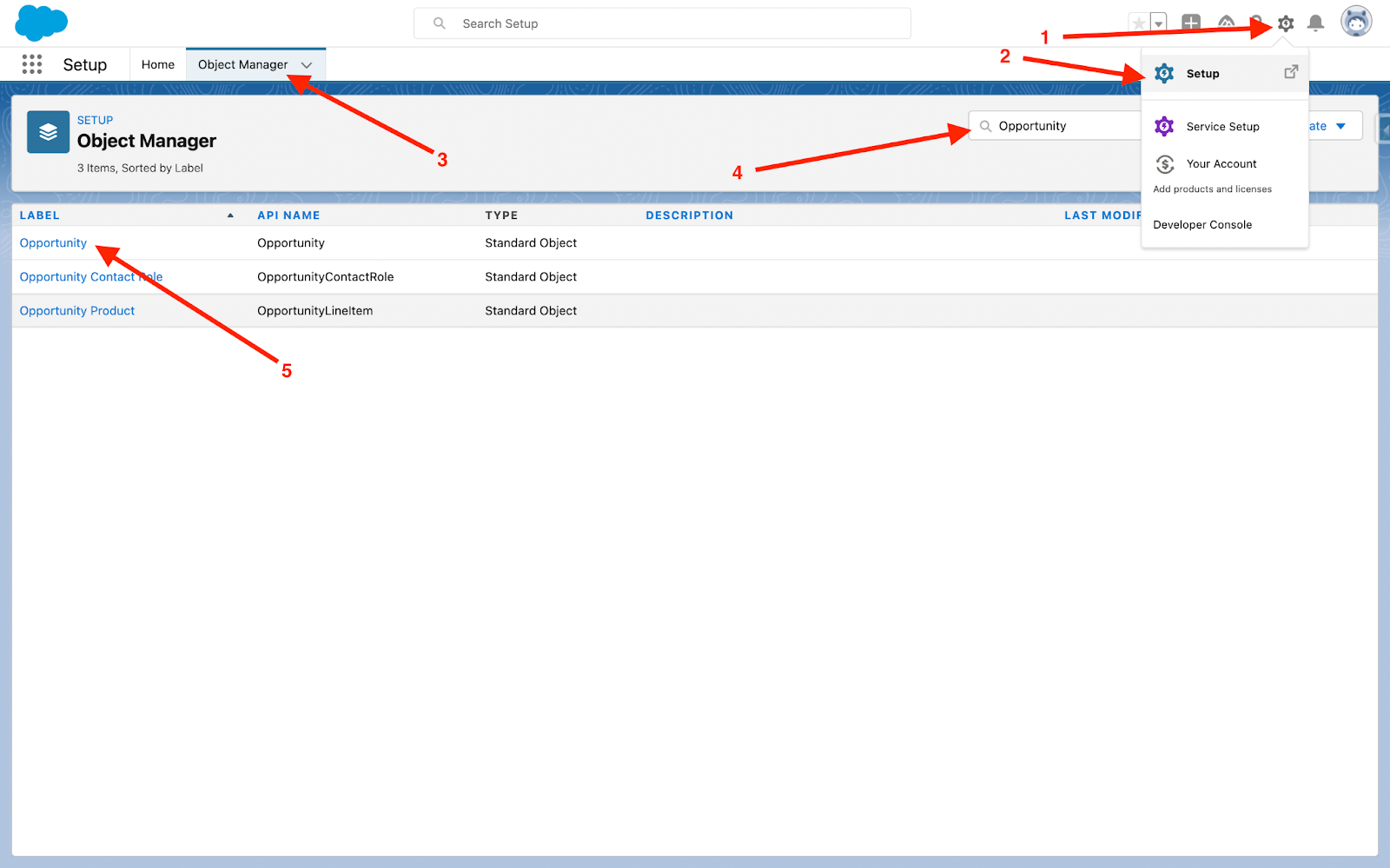The height and width of the screenshot is (868, 1390).
Task: Open the Notifications bell
Action: [x=1316, y=23]
